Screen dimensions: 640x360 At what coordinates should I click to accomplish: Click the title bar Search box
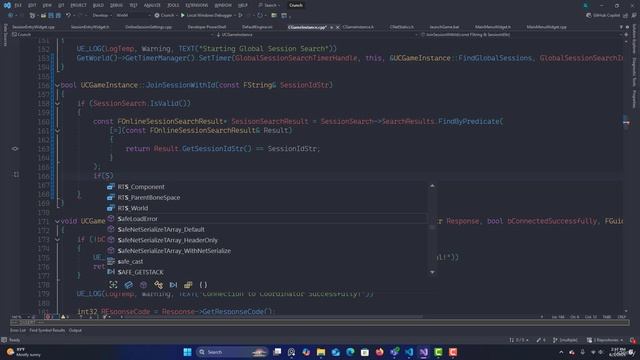(269, 5)
